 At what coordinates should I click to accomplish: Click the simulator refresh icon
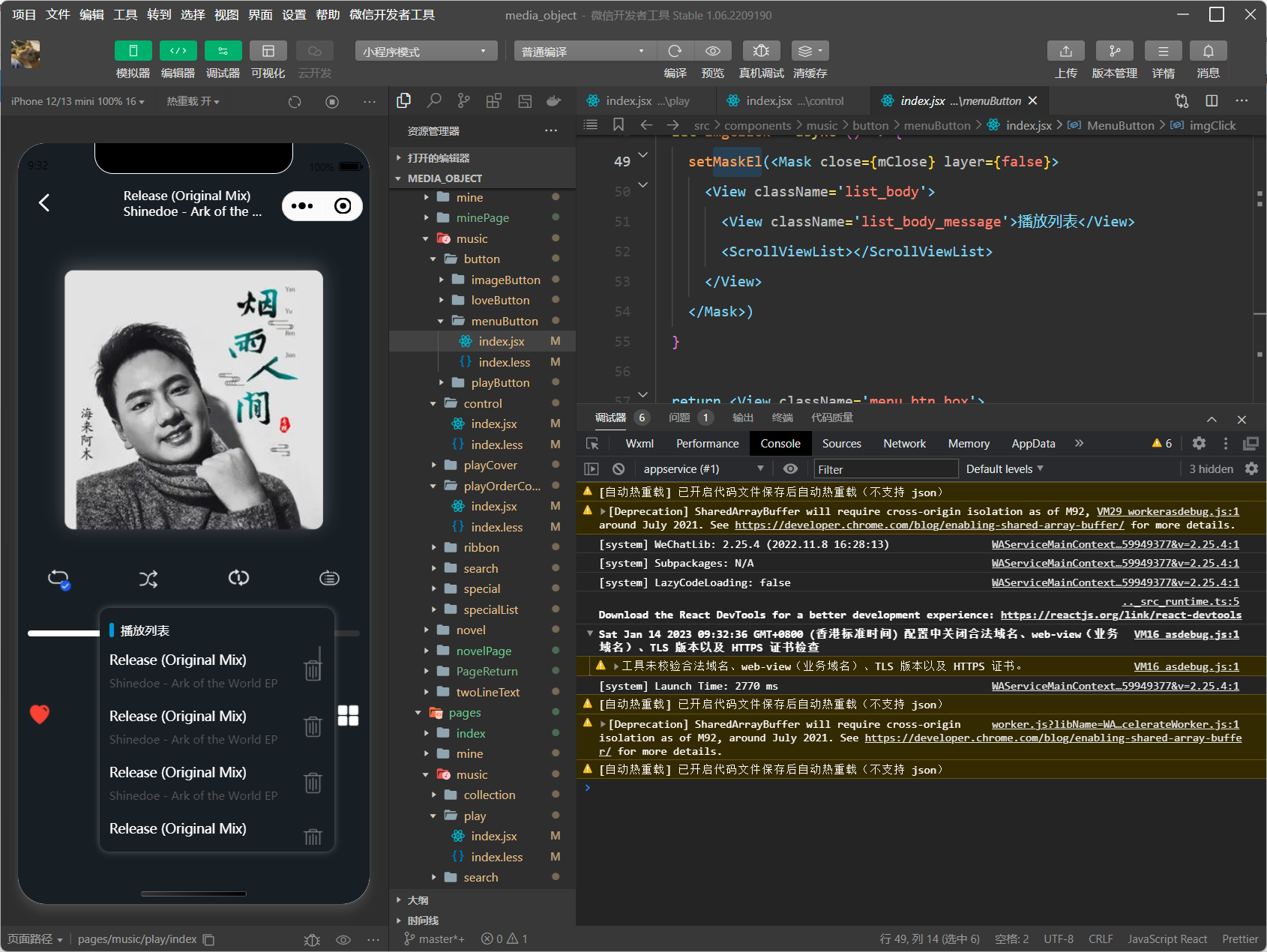[x=295, y=101]
